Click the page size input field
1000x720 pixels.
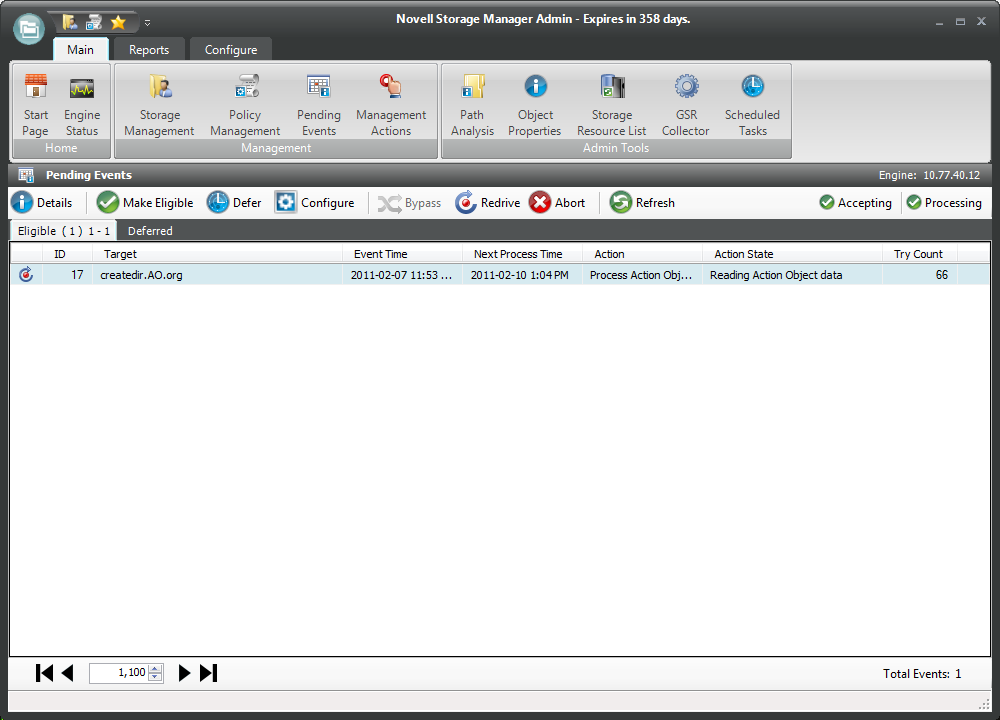click(119, 673)
